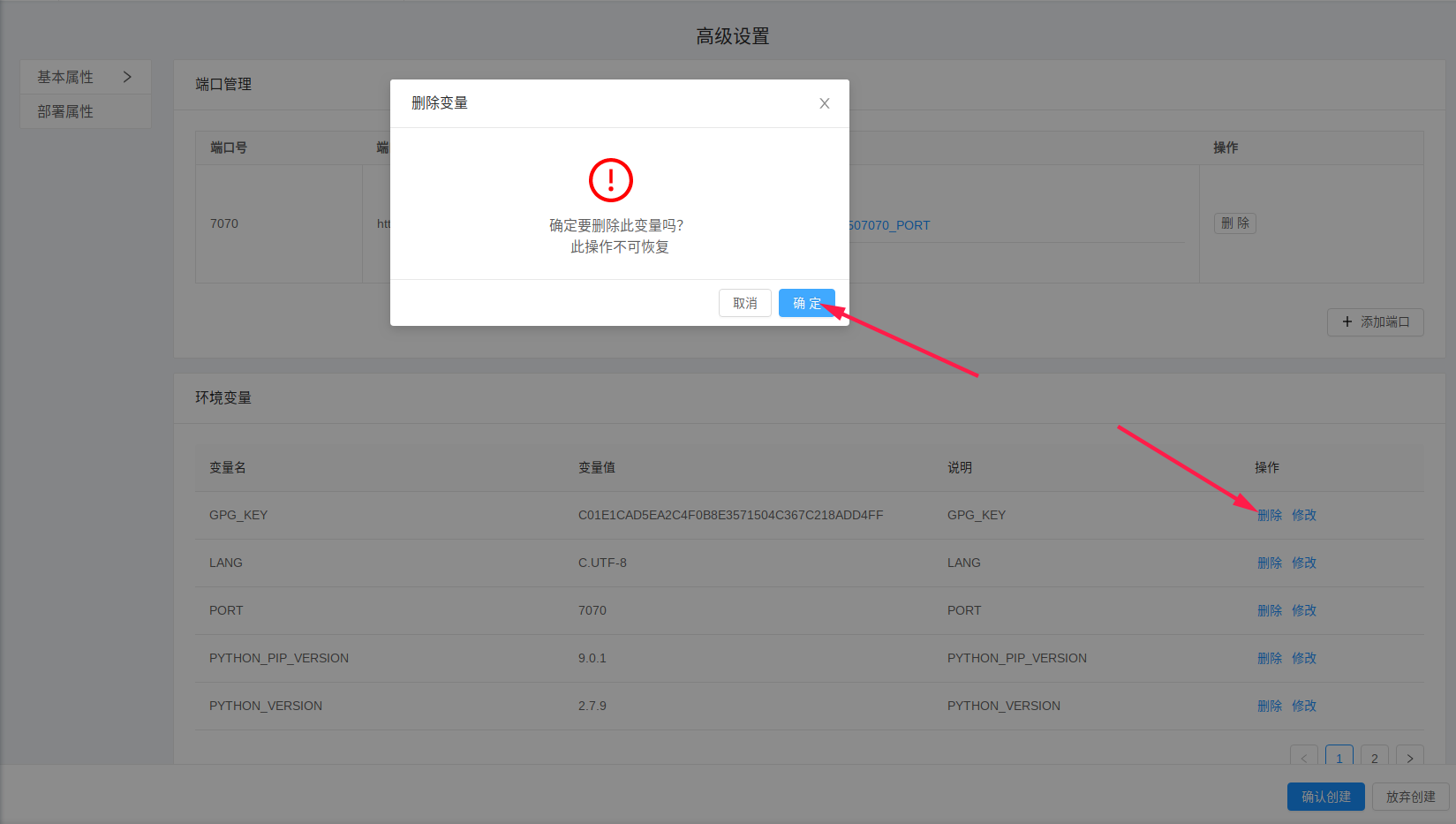Viewport: 1456px width, 824px height.
Task: Open the 07070_PORT link
Action: [888, 225]
